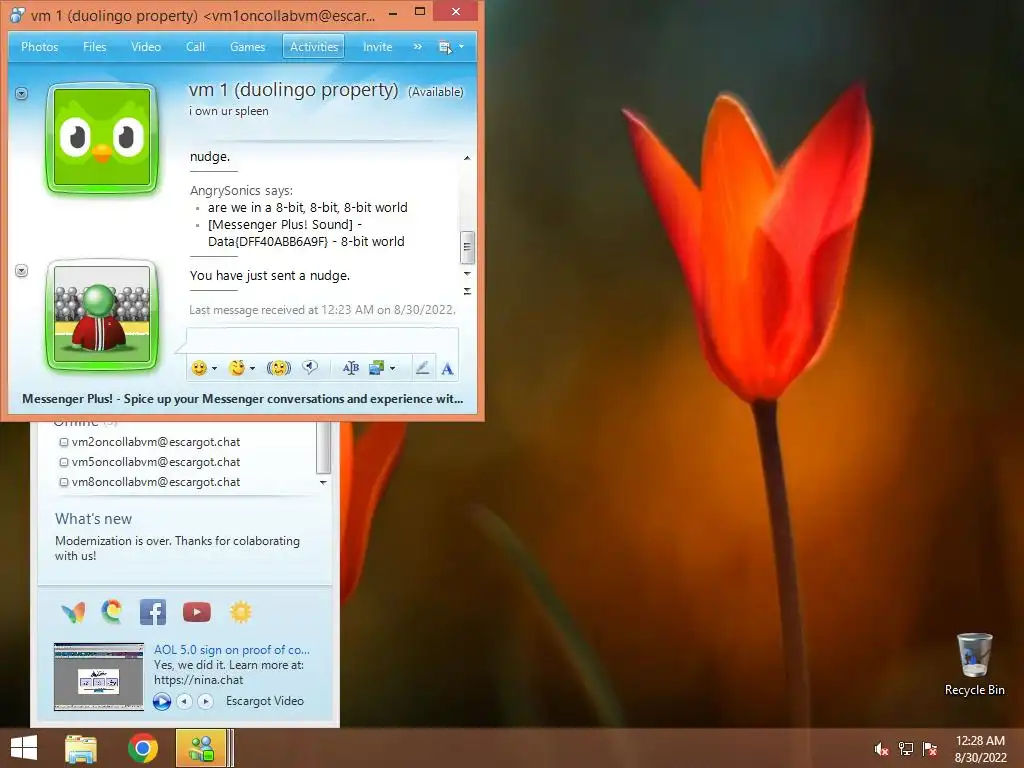
Task: Jump to conversation bottom arrow
Action: 467,291
